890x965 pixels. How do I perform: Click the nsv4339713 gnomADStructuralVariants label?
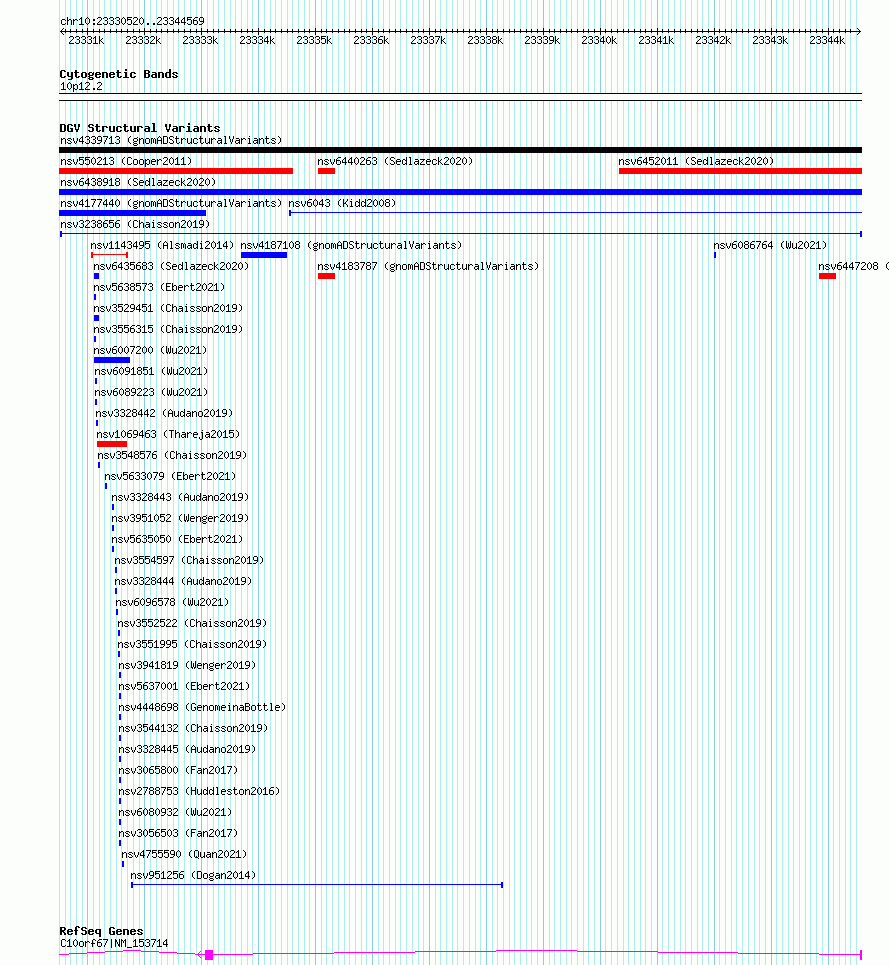pos(171,140)
